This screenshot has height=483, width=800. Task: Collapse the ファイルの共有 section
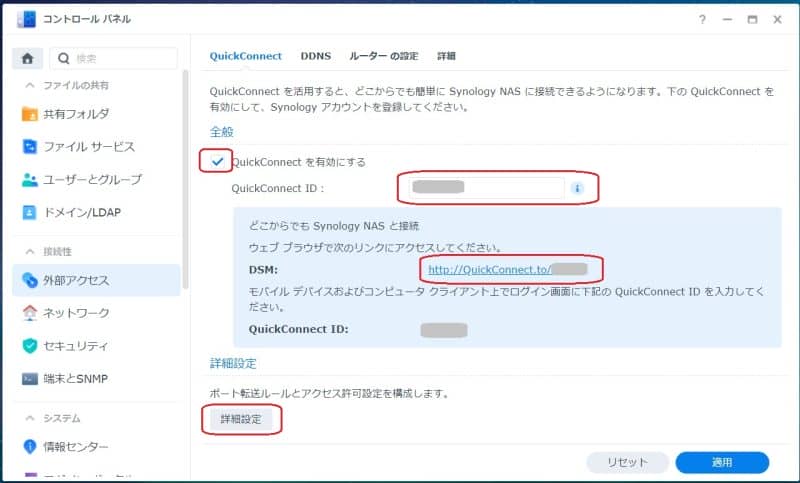tap(30, 85)
